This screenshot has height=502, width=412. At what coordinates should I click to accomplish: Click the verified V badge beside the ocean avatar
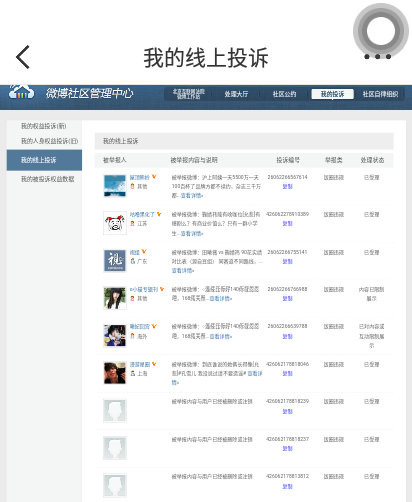pos(154,177)
